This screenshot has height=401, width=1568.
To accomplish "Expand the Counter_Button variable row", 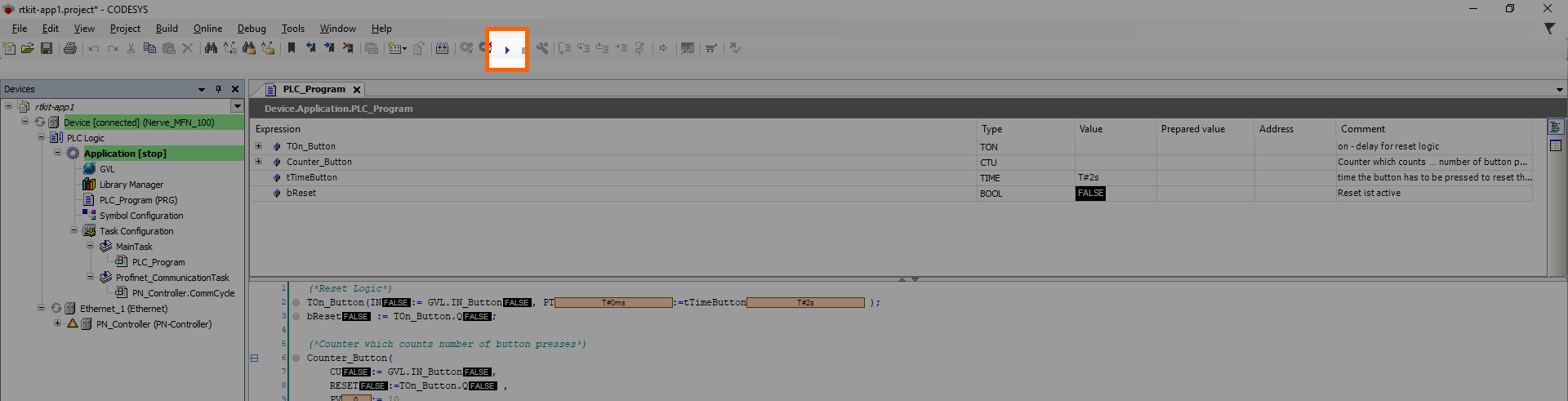I will pos(259,162).
